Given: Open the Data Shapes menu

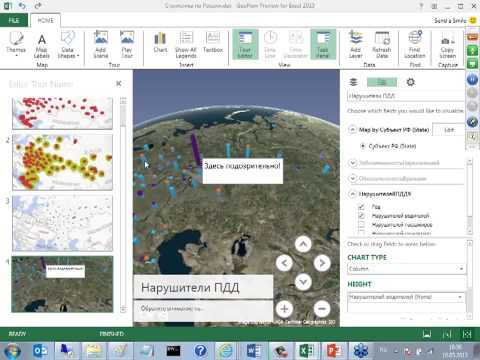Looking at the screenshot, I should 68,45.
